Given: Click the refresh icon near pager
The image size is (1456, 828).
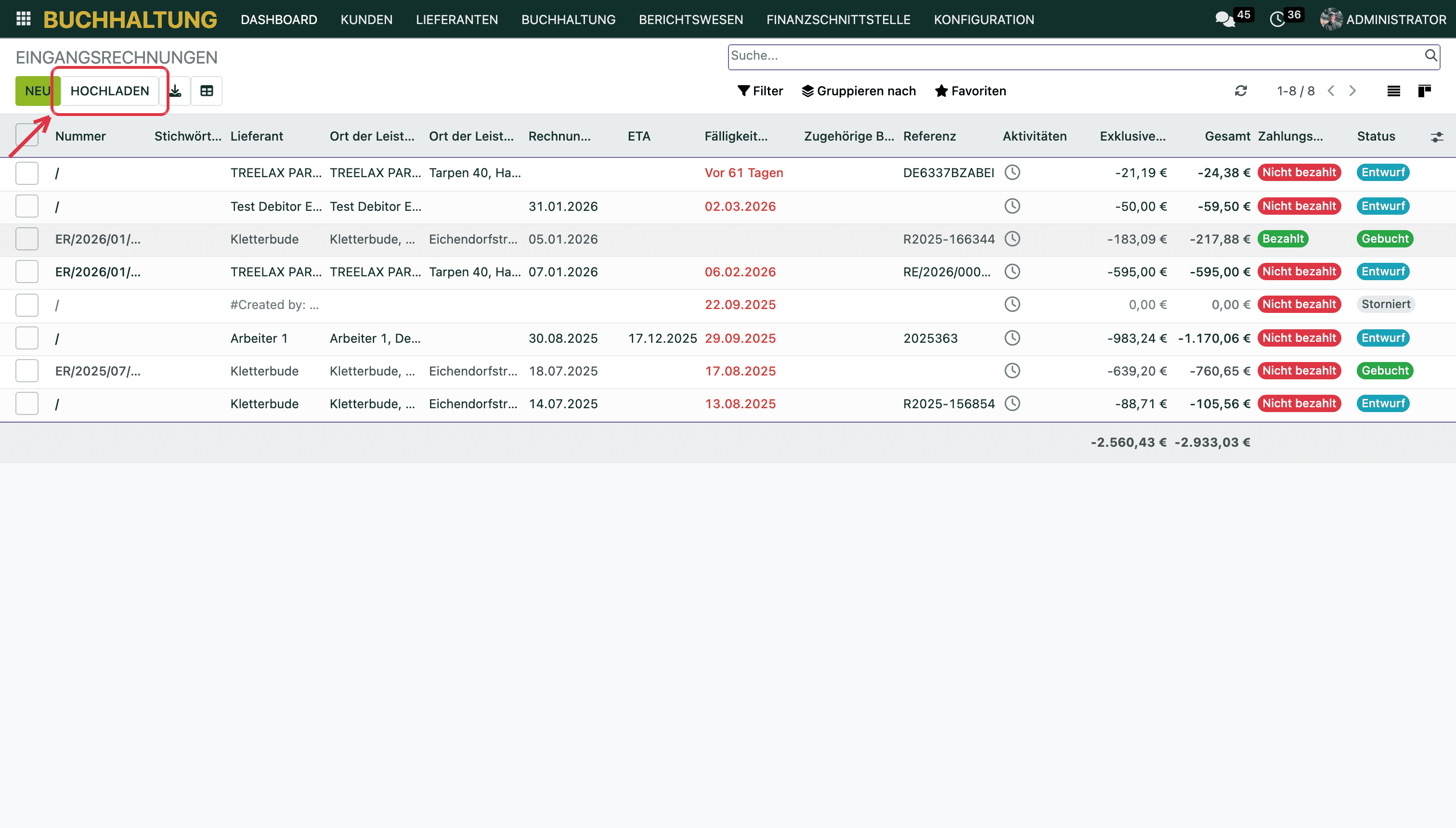Looking at the screenshot, I should pyautogui.click(x=1241, y=91).
